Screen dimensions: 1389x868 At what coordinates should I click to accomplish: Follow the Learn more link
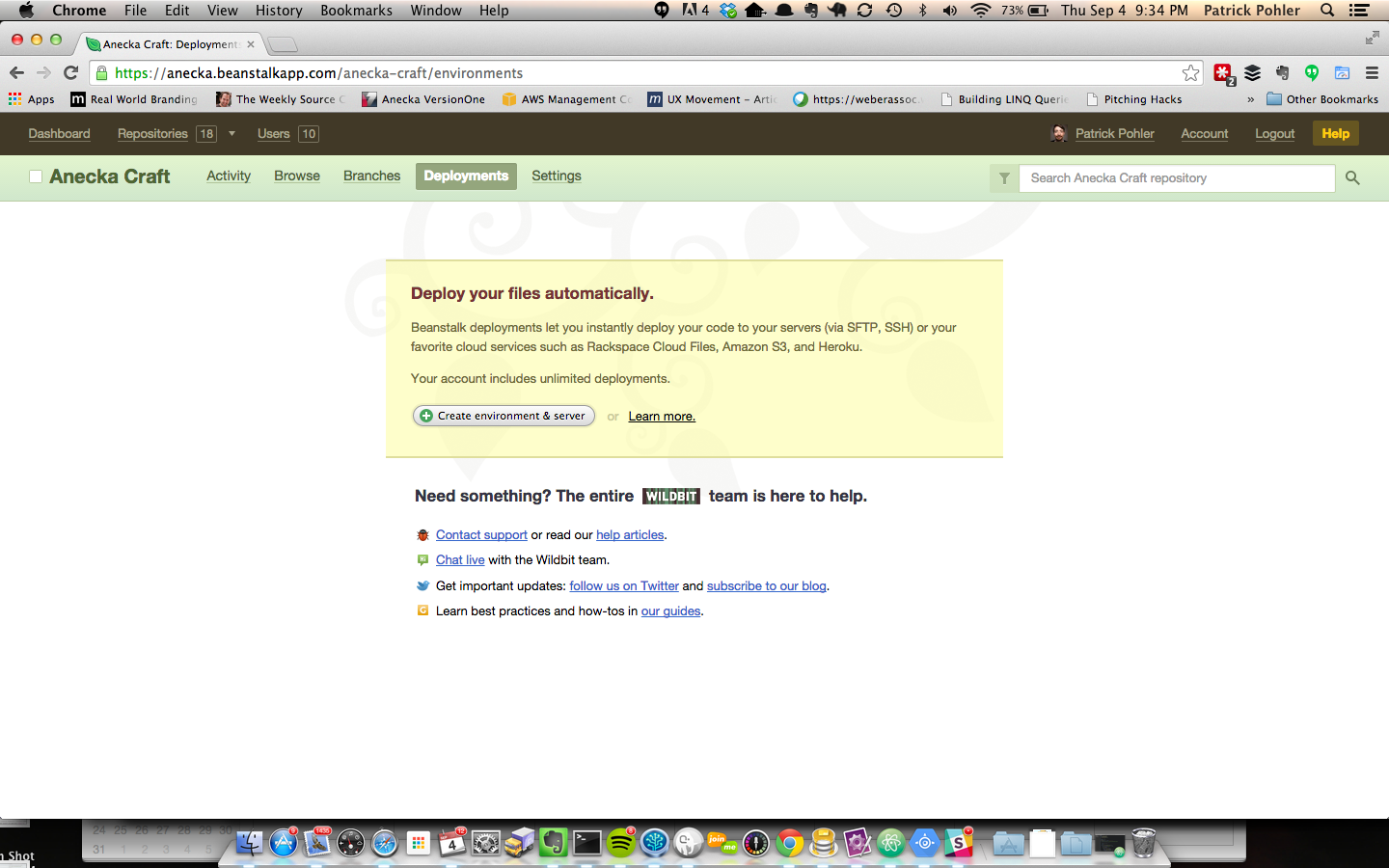click(662, 416)
